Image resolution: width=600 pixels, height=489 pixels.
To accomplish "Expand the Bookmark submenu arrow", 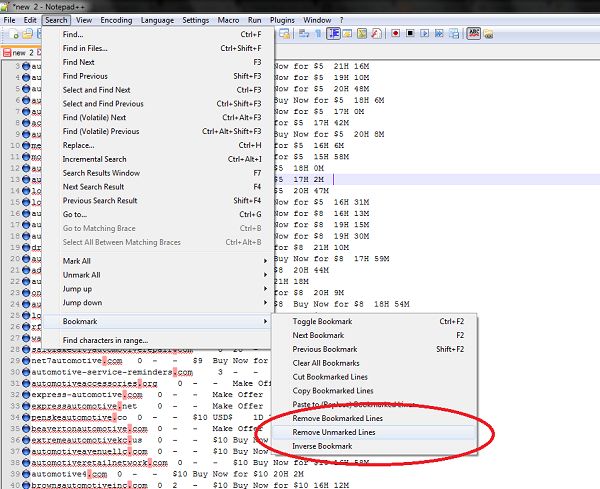I will tap(265, 321).
